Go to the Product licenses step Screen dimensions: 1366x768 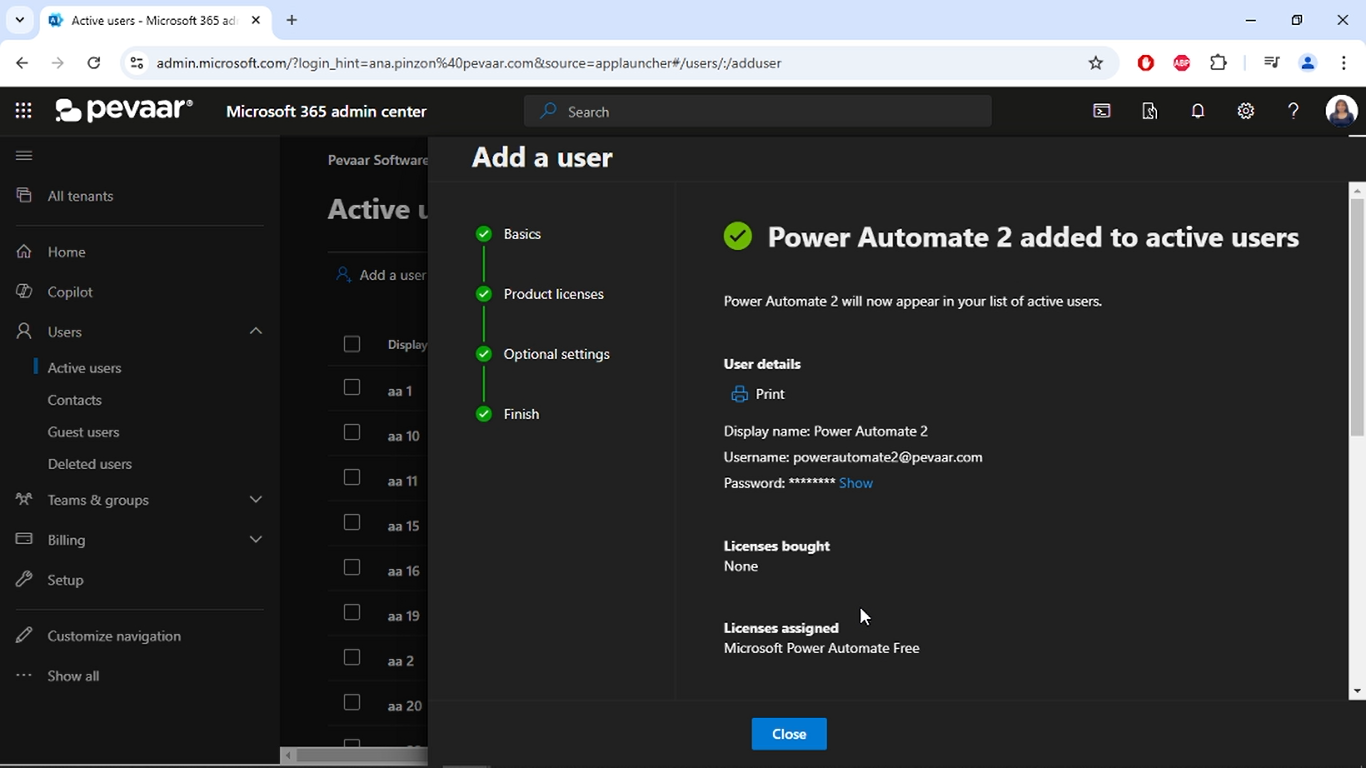point(554,294)
